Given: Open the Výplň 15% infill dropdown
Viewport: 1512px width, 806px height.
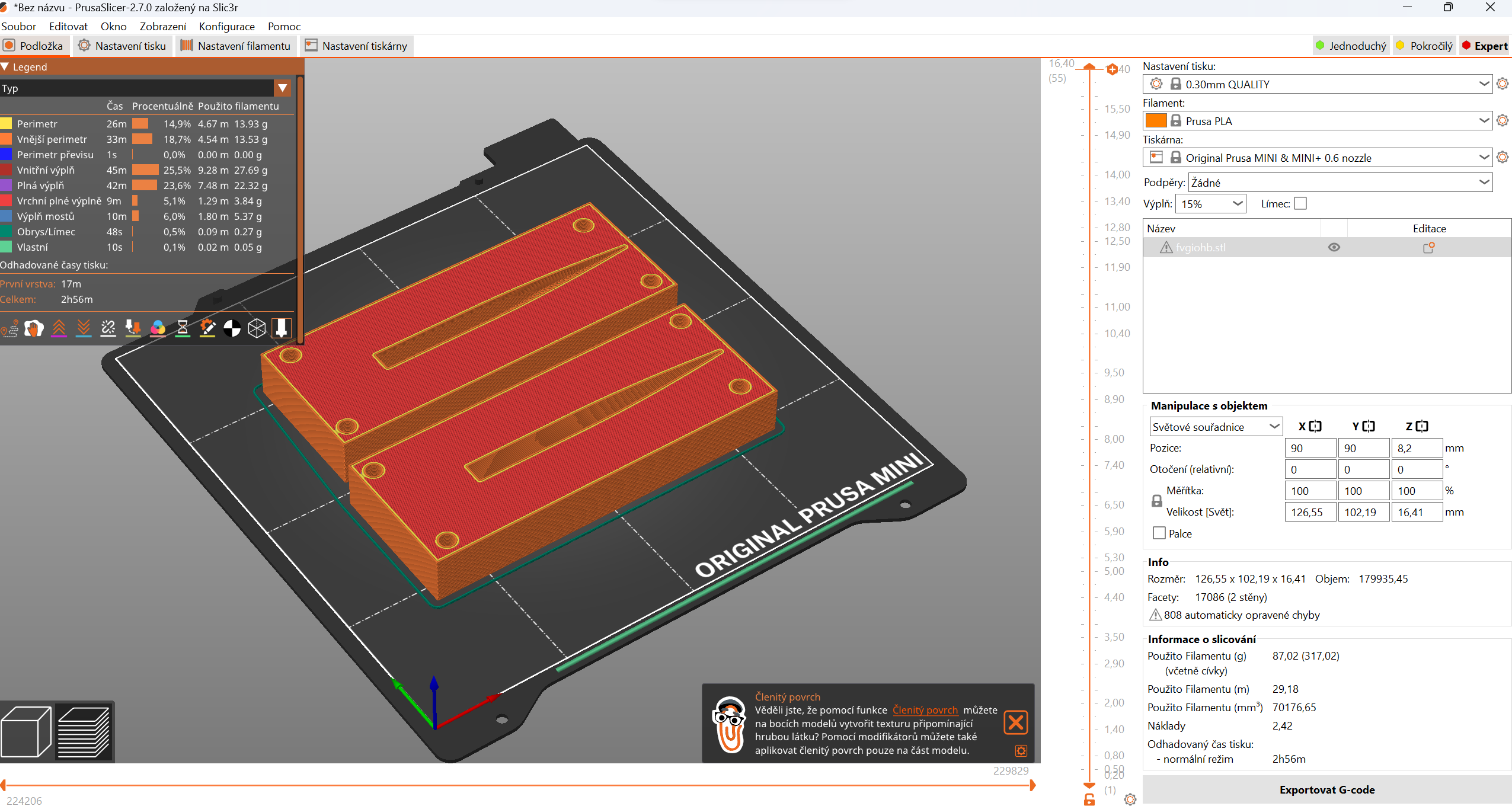Looking at the screenshot, I should (1211, 204).
